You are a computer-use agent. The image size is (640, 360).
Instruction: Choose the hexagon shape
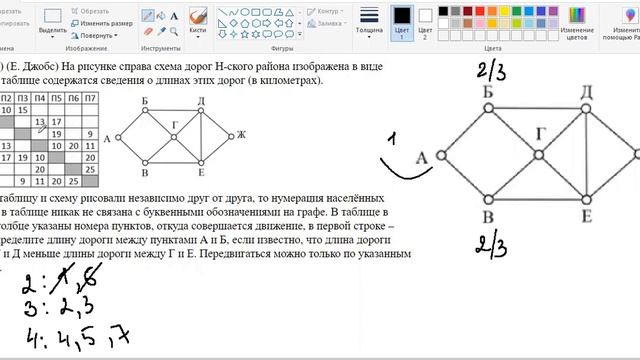[x=256, y=23]
